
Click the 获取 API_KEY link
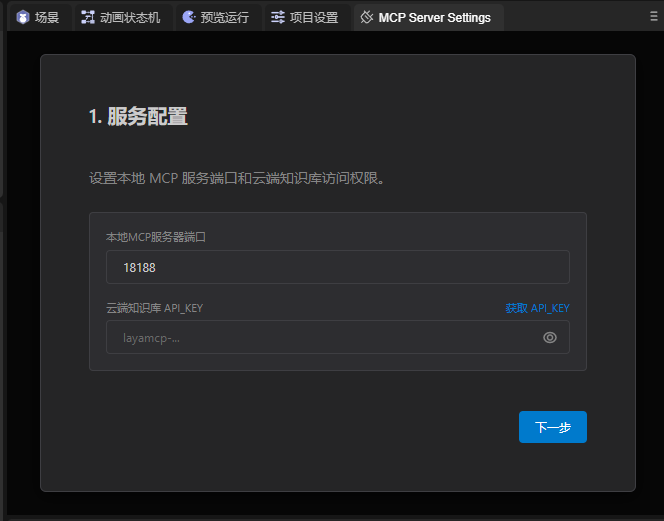(x=537, y=308)
